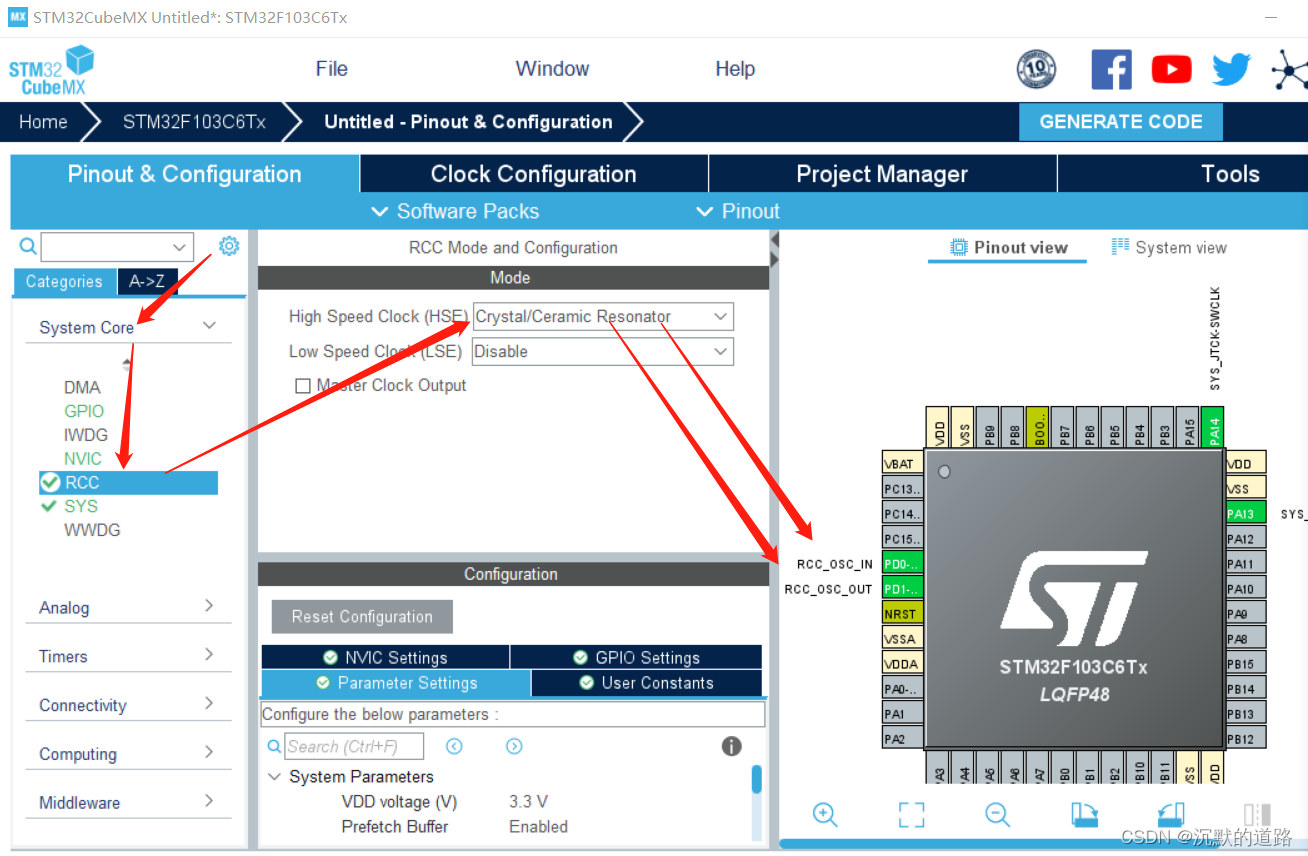Screen dimensions: 1308x856
Task: Select the VBAT pin
Action: [x=902, y=463]
